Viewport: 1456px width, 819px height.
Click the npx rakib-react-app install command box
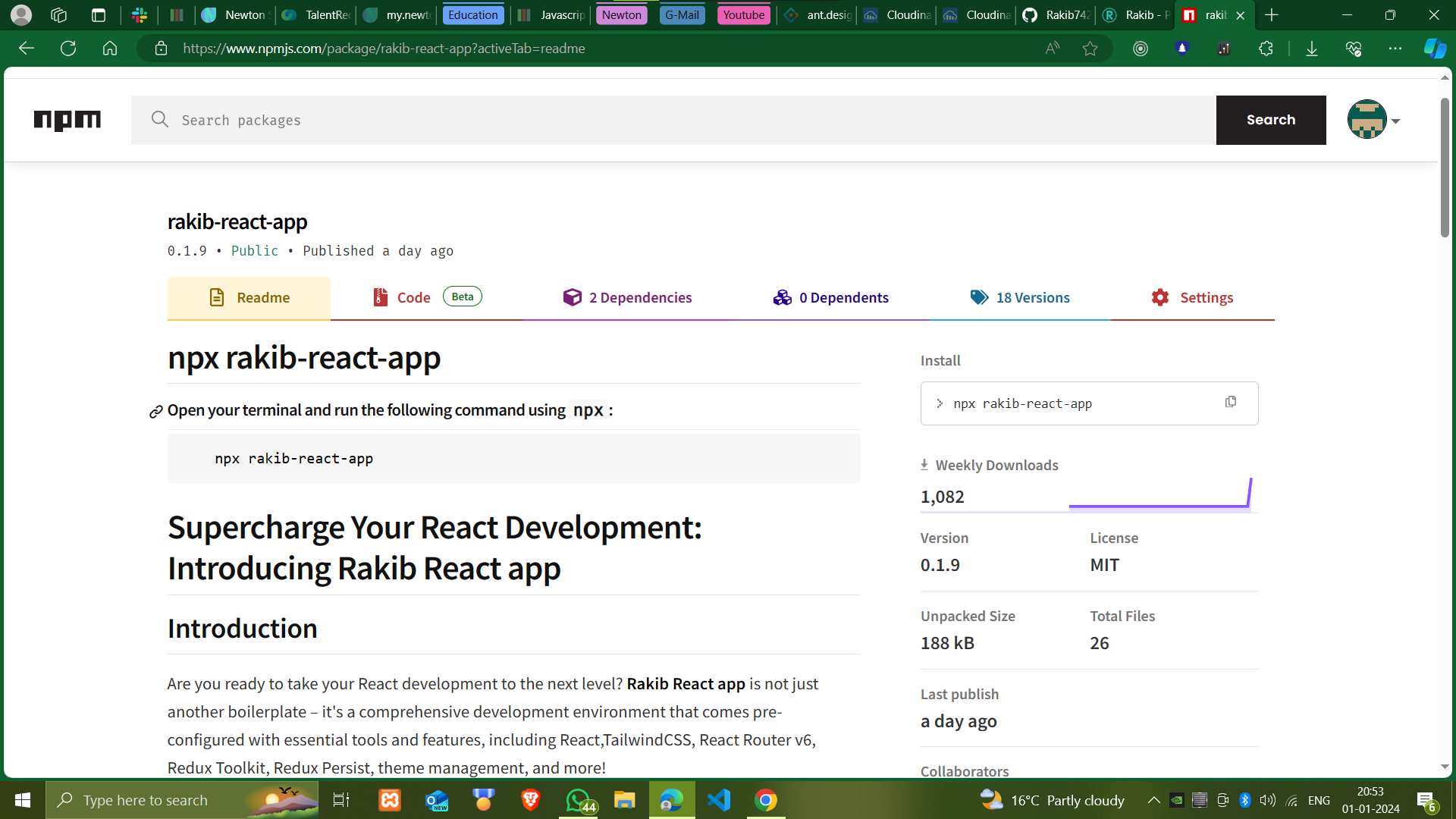1089,403
